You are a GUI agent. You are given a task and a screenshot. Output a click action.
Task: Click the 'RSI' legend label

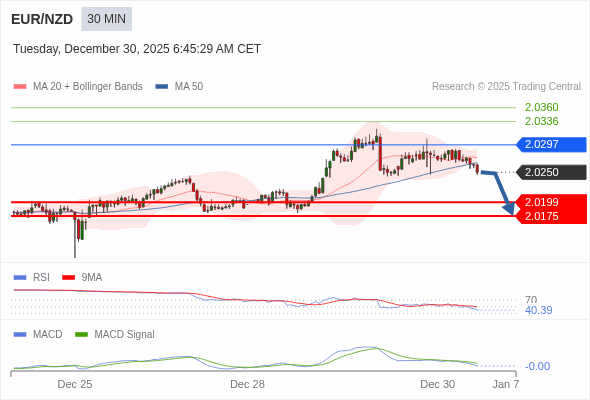(41, 278)
